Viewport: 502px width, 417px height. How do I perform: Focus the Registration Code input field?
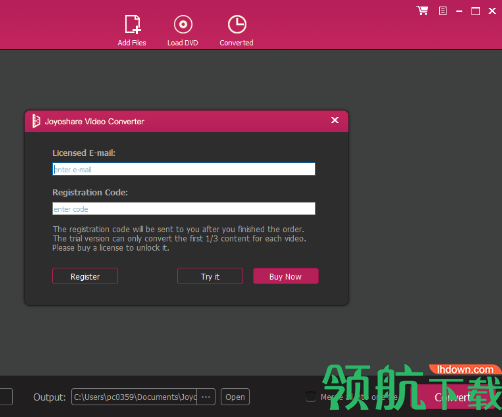point(184,209)
